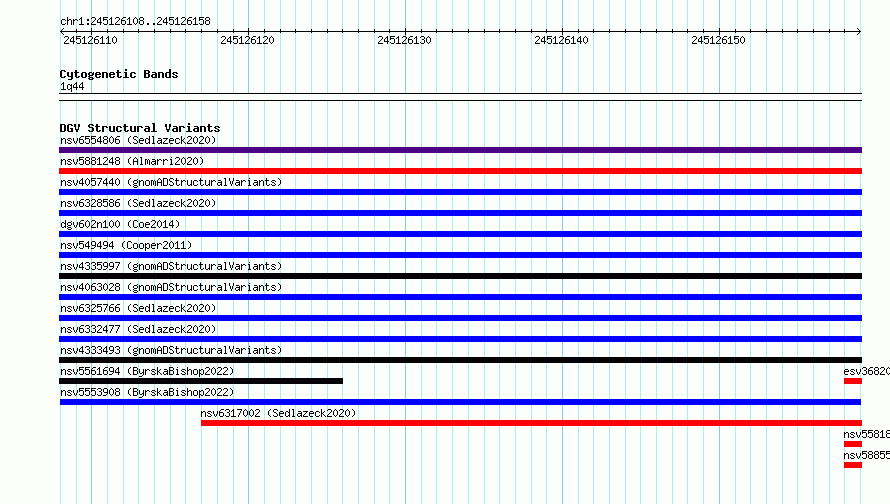This screenshot has height=504, width=890.
Task: Select the purple nsv6554806 variant bar
Action: tap(460, 150)
